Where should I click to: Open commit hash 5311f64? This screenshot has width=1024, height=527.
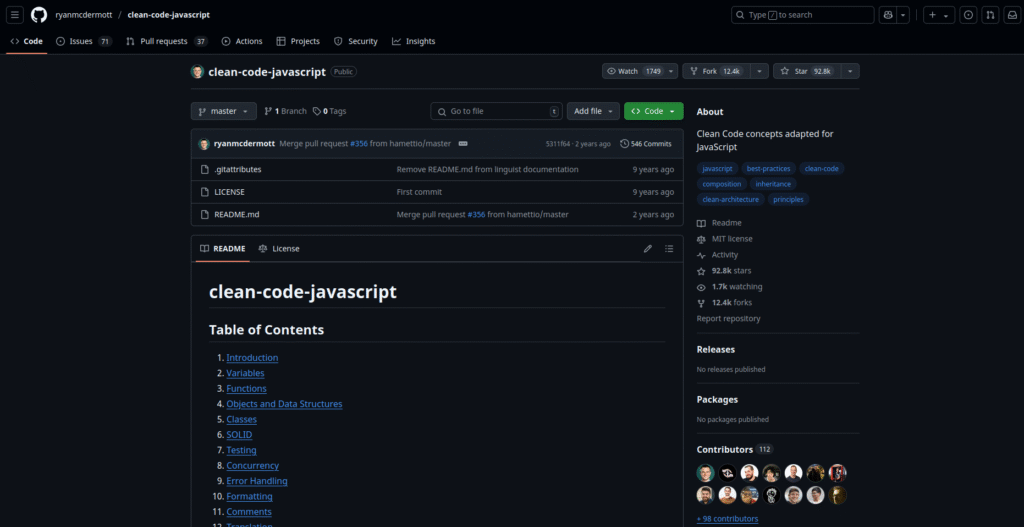pos(559,144)
